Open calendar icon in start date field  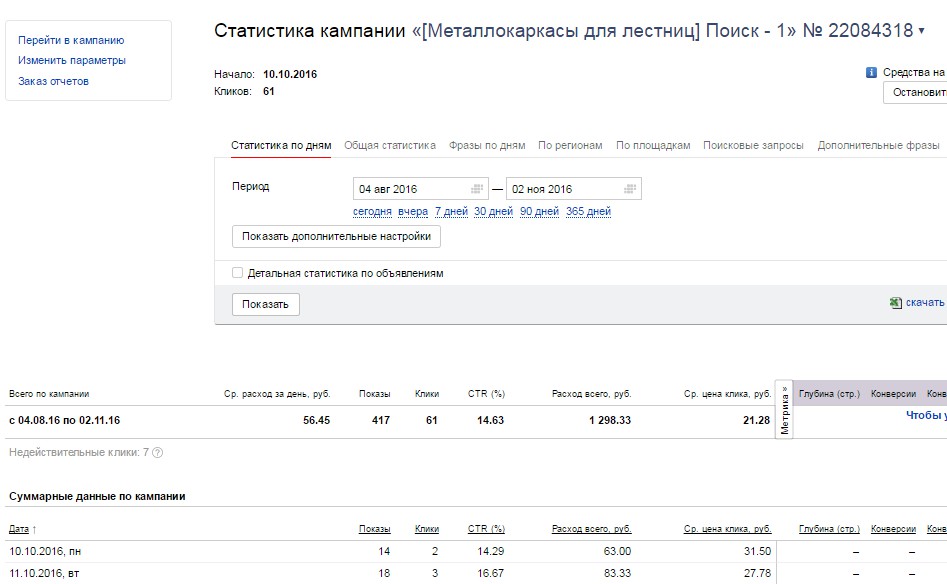click(x=478, y=189)
